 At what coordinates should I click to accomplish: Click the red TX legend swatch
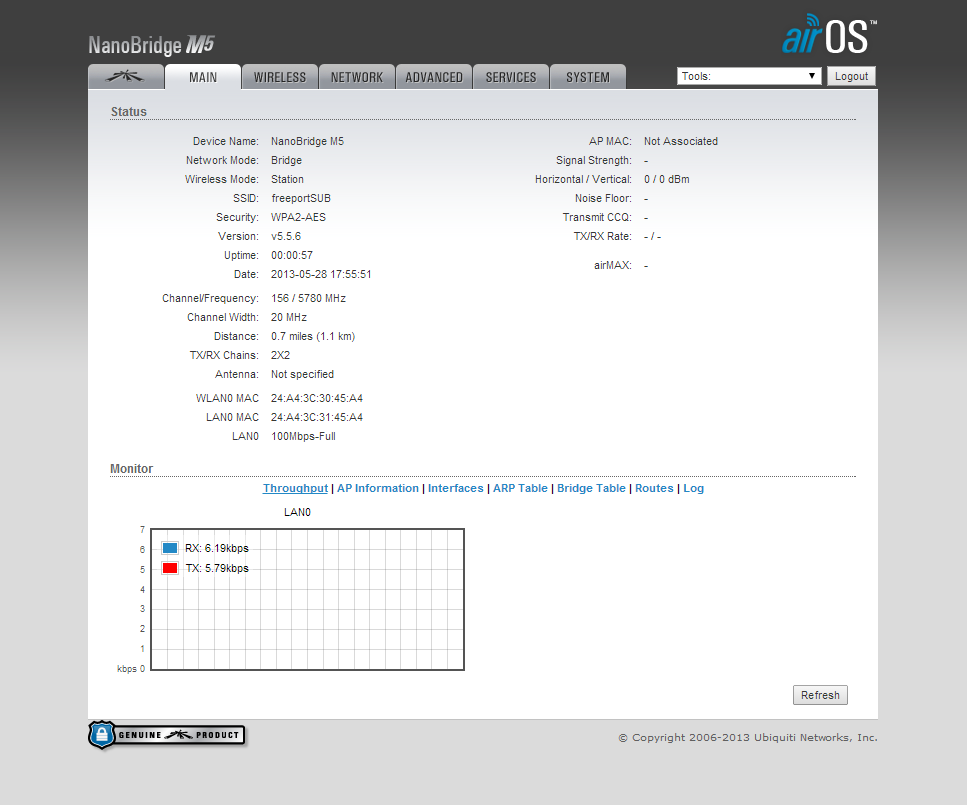click(x=170, y=568)
